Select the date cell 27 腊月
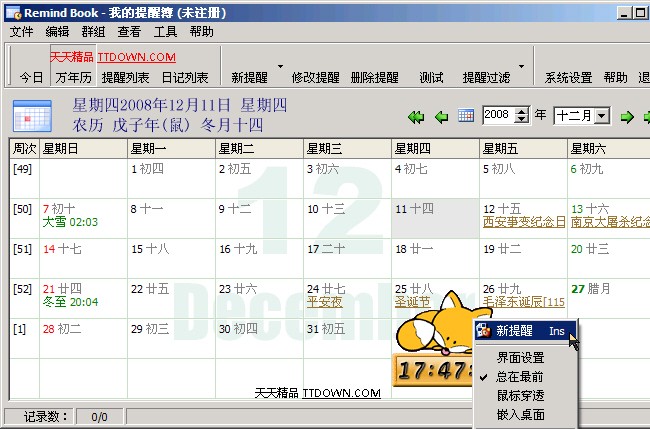The height and width of the screenshot is (429, 650). point(609,298)
